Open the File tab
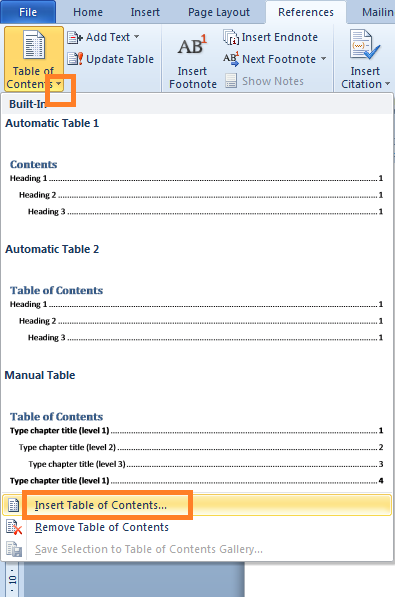This screenshot has height=597, width=395. tap(28, 12)
